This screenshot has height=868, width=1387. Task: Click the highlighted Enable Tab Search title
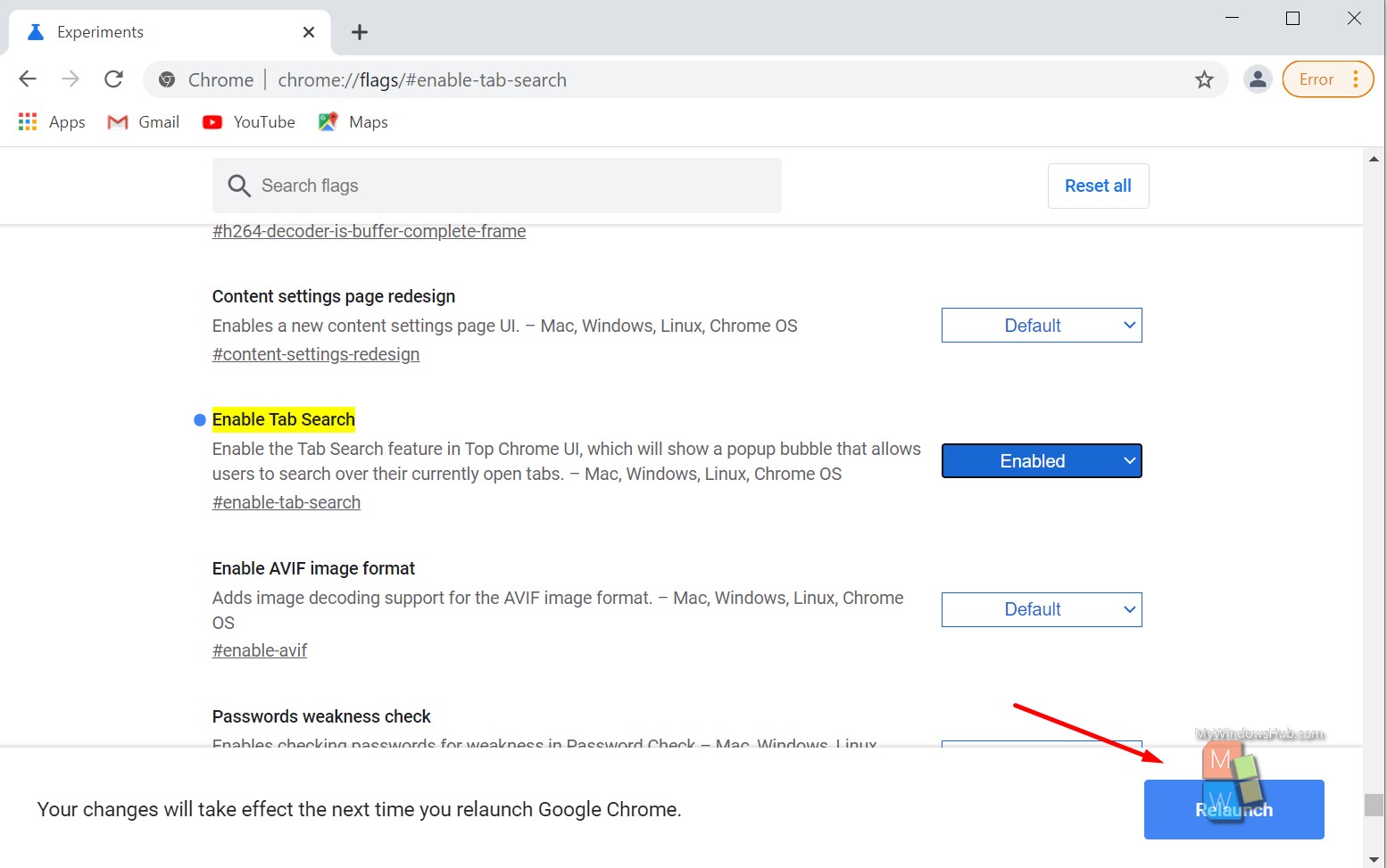point(284,419)
